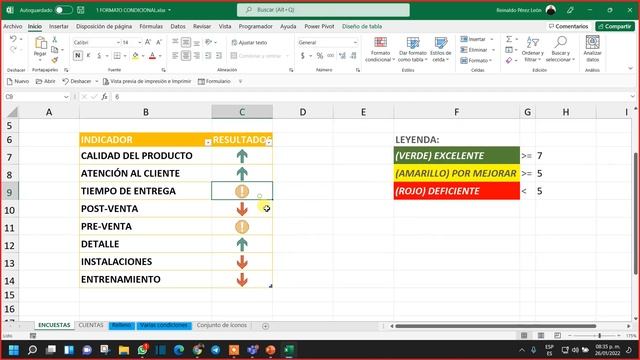
Task: Open the Diseño de tabla tab
Action: coord(362,26)
